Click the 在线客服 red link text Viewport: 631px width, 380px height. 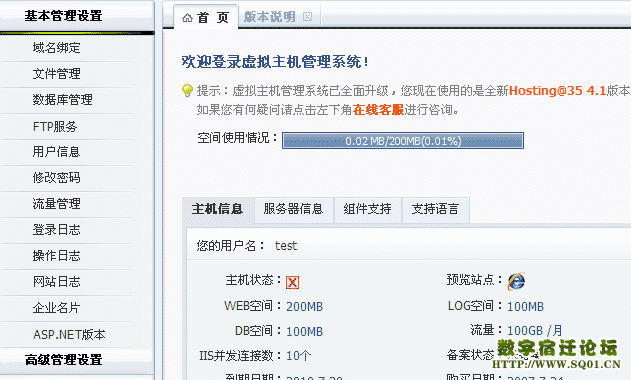pos(378,109)
